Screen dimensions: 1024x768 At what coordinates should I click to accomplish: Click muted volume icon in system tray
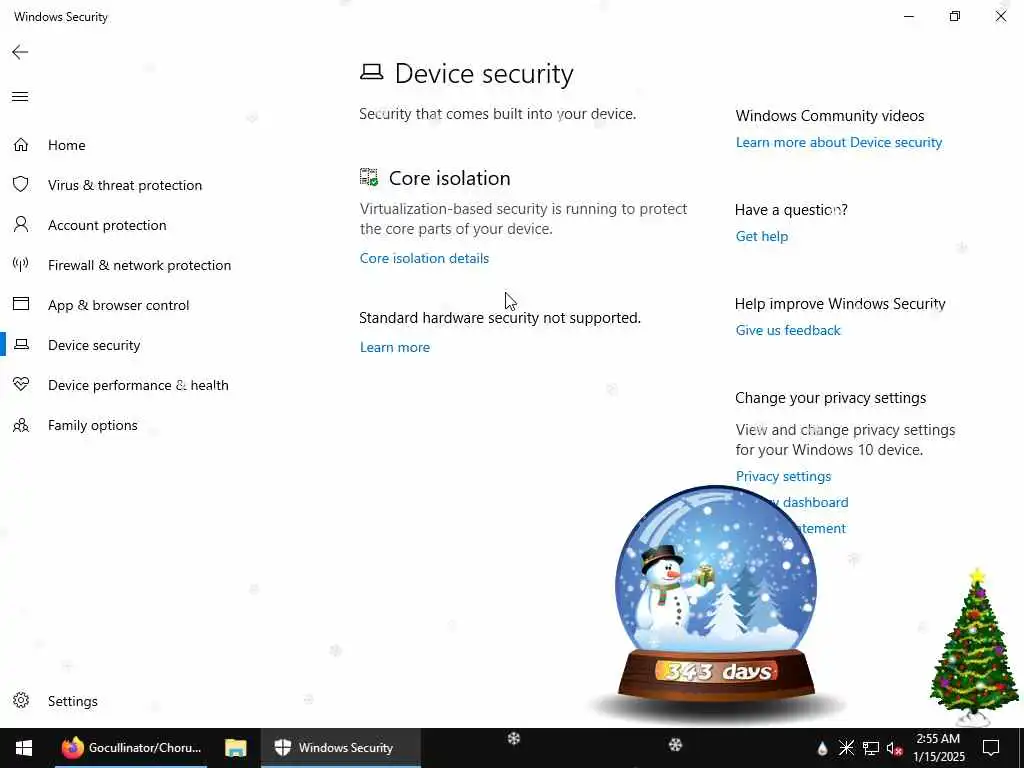point(894,748)
